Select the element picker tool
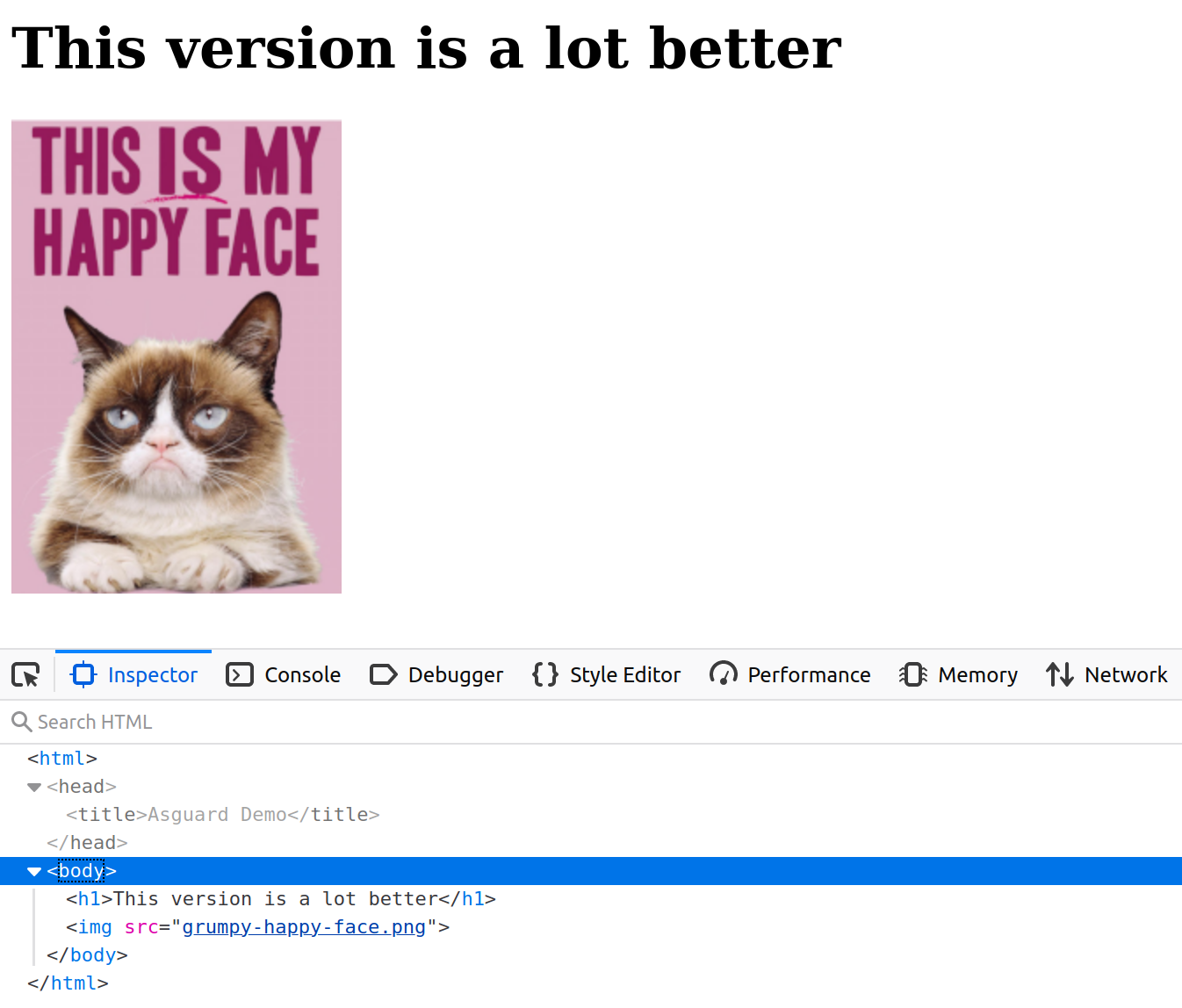The width and height of the screenshot is (1182, 1008). [26, 674]
